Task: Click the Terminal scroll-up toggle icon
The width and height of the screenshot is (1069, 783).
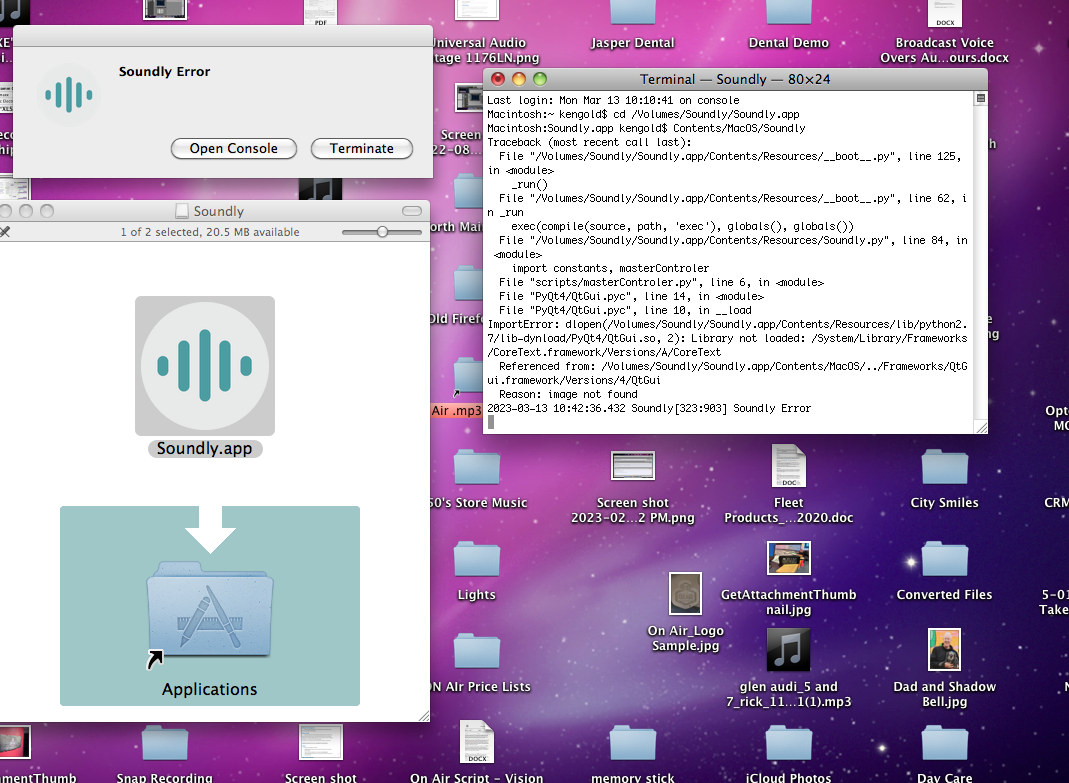Action: [980, 98]
